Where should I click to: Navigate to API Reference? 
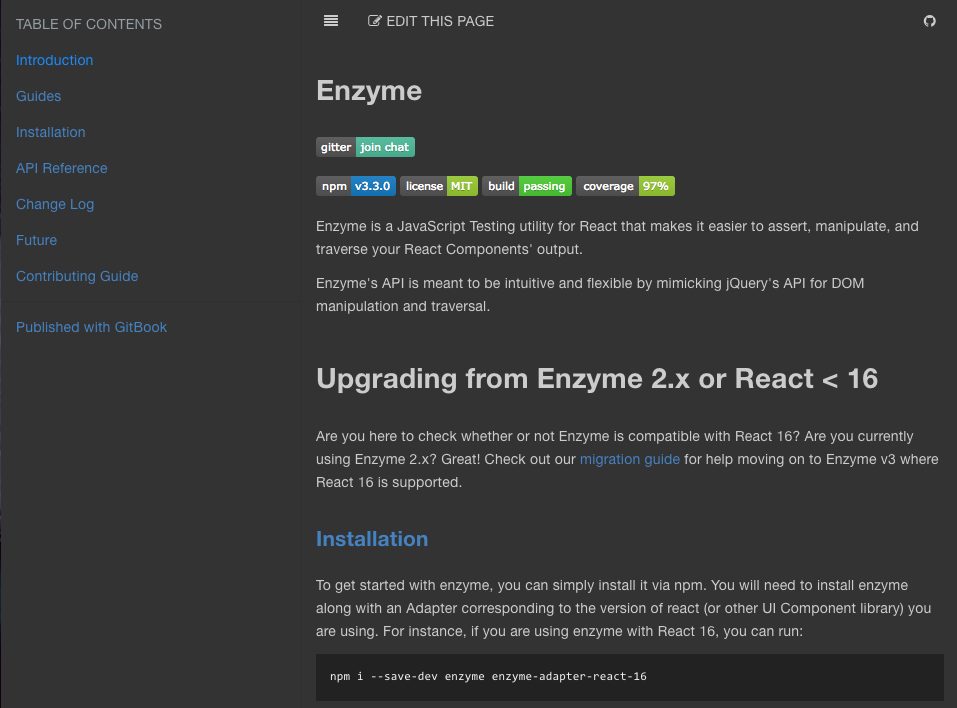pyautogui.click(x=62, y=168)
